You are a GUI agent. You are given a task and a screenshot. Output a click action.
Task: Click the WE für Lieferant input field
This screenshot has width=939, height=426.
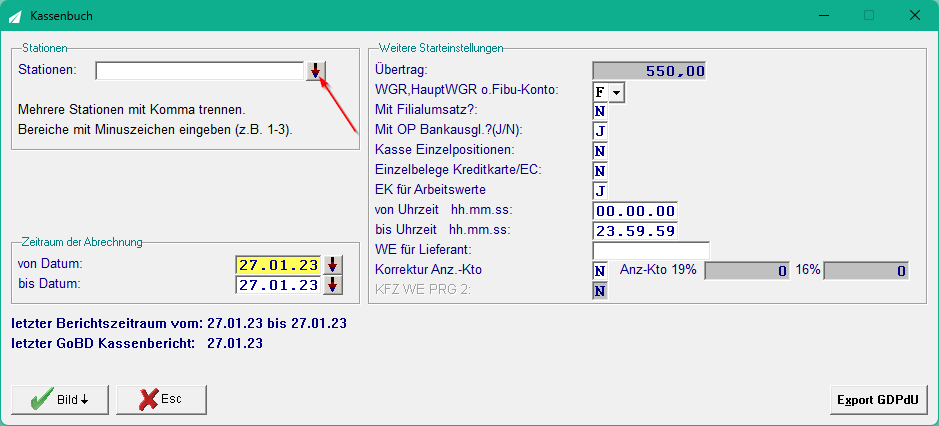[x=651, y=250]
